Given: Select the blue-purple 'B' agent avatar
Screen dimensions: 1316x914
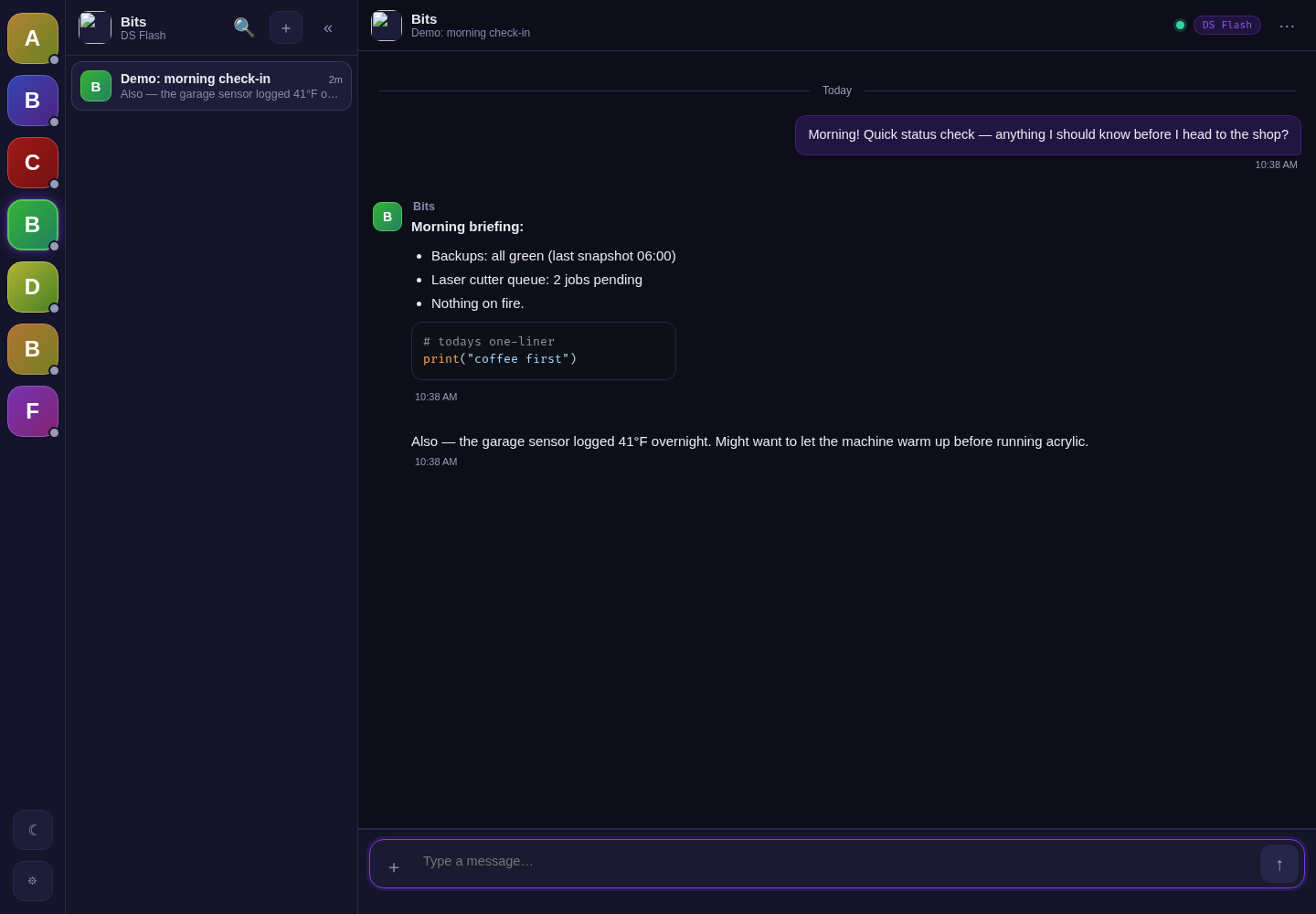Looking at the screenshot, I should pyautogui.click(x=33, y=101).
